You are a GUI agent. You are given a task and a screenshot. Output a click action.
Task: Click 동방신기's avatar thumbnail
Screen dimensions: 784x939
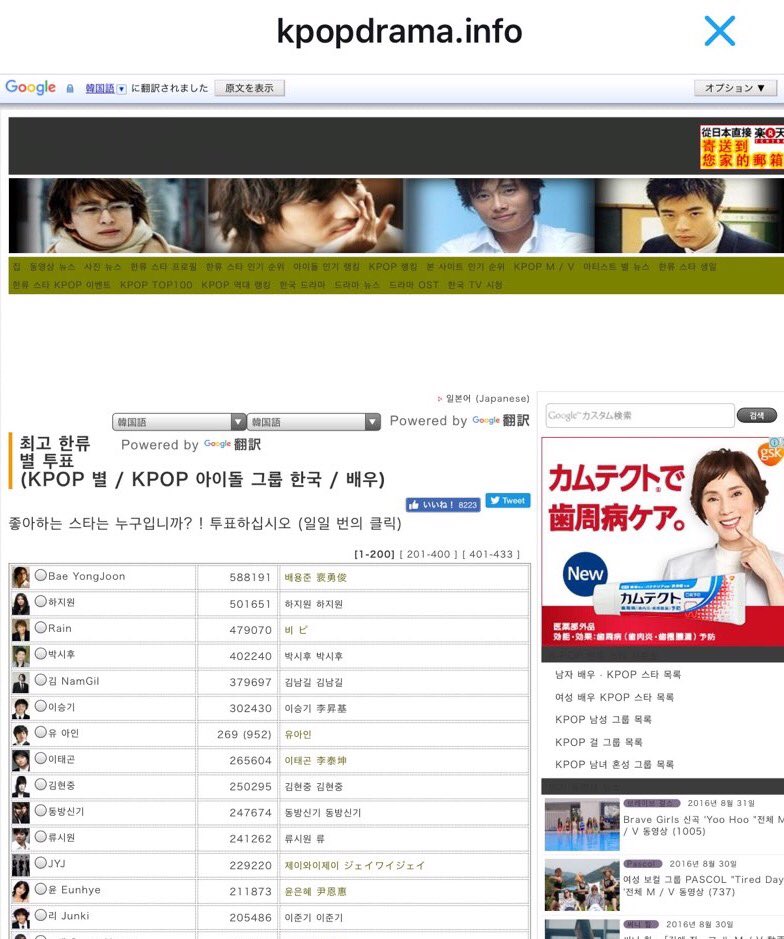(21, 813)
